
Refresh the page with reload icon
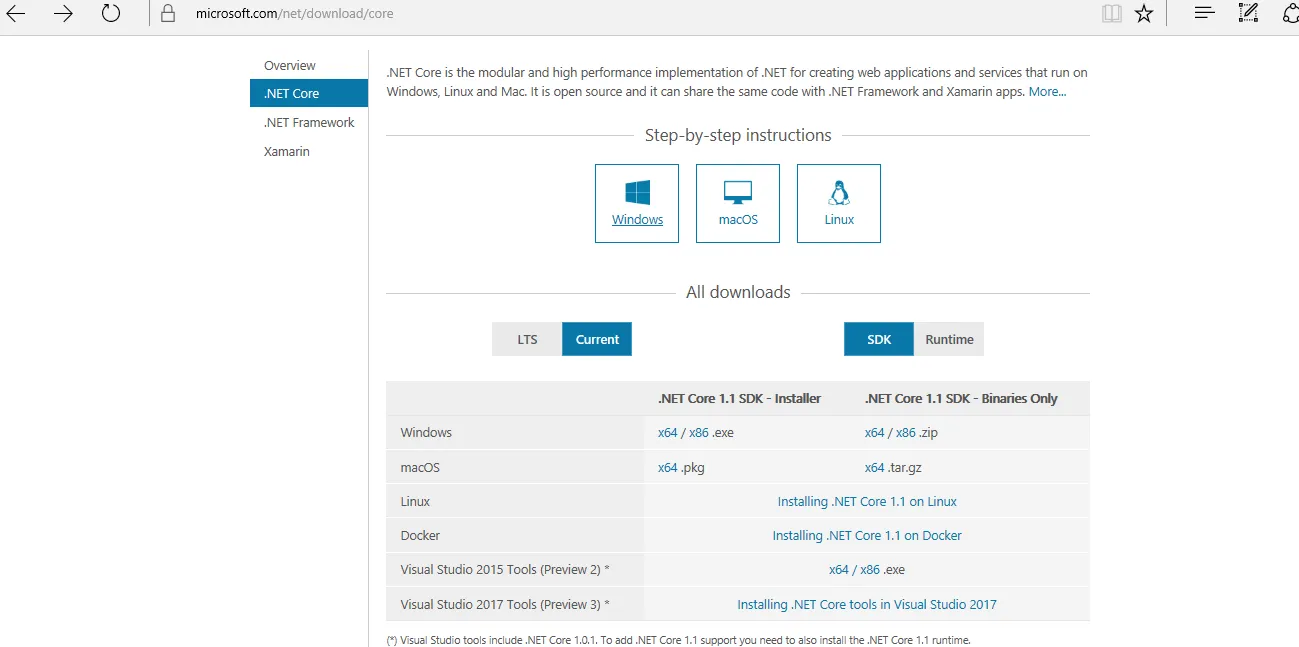pyautogui.click(x=111, y=14)
